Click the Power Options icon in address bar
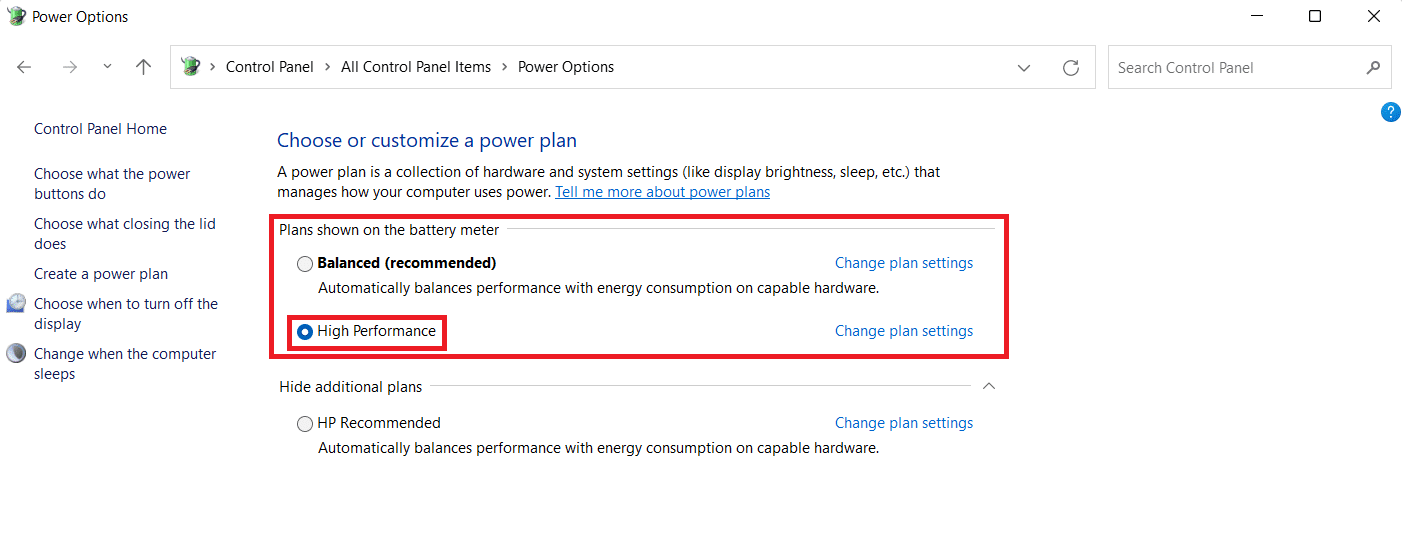Screen dimensions: 1402x552 click(190, 67)
